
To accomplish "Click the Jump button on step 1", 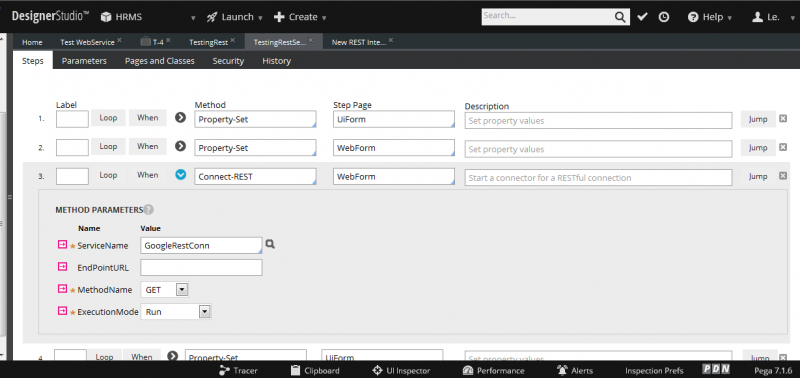I will coord(758,119).
